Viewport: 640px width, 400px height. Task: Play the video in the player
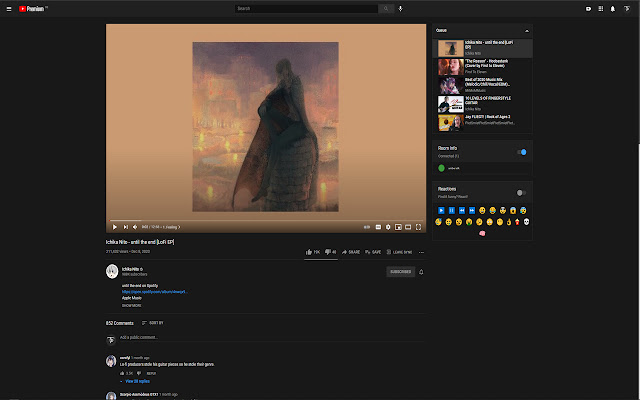[x=115, y=227]
